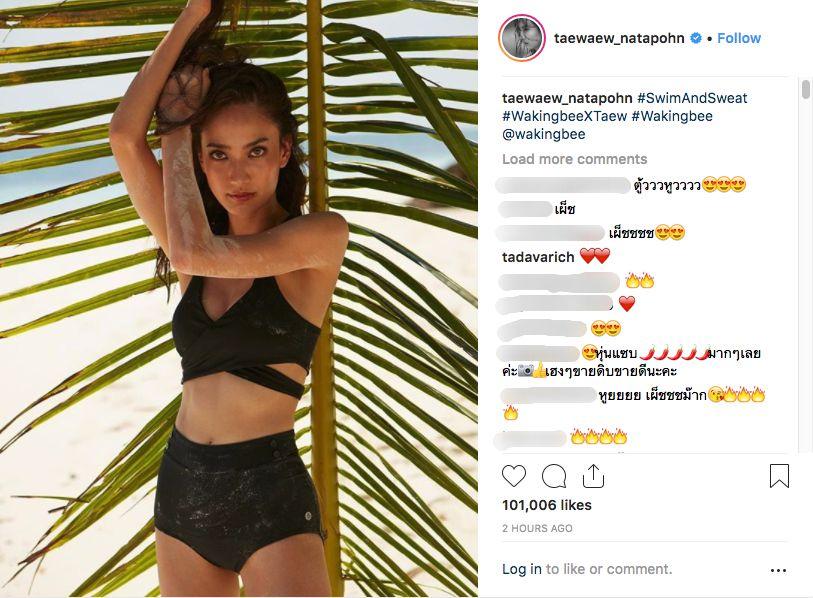Viewport: 813px width, 598px height.
Task: Open the comment bubble icon
Action: [x=554, y=476]
